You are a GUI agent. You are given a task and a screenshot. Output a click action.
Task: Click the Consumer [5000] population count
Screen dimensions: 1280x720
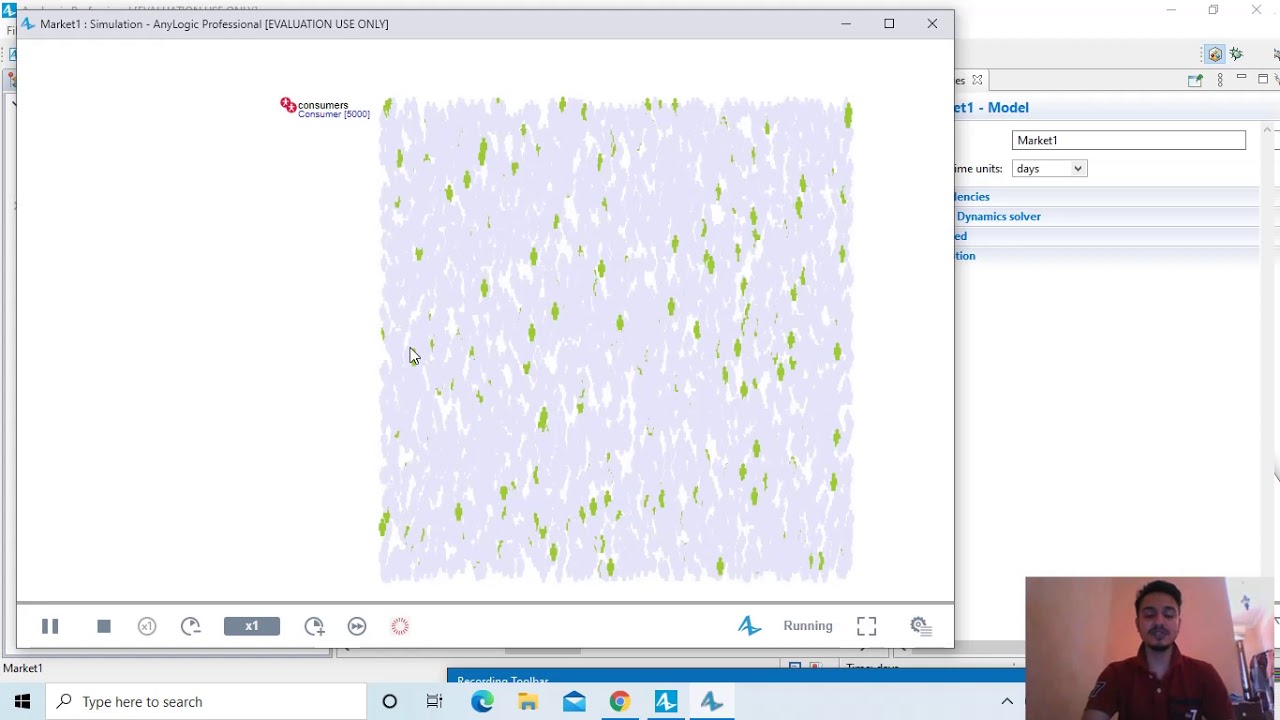334,114
